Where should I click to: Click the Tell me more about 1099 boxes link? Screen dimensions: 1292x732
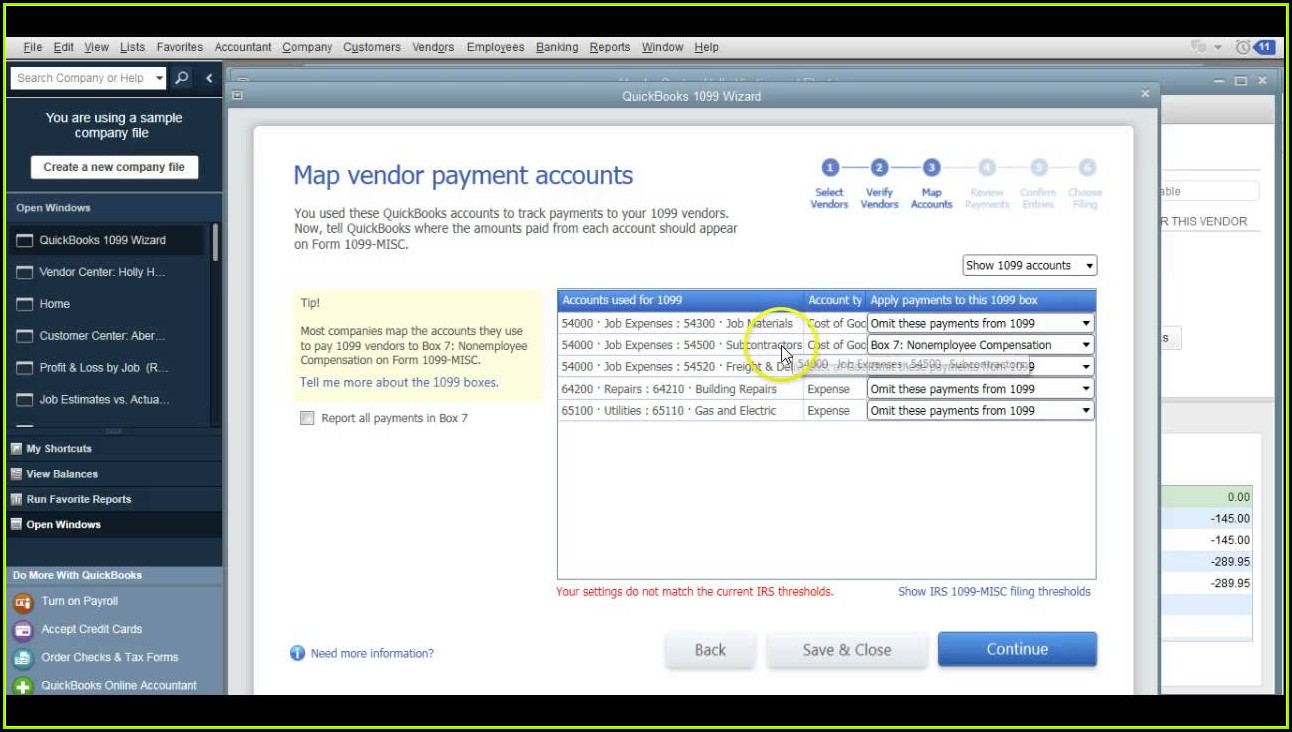399,382
